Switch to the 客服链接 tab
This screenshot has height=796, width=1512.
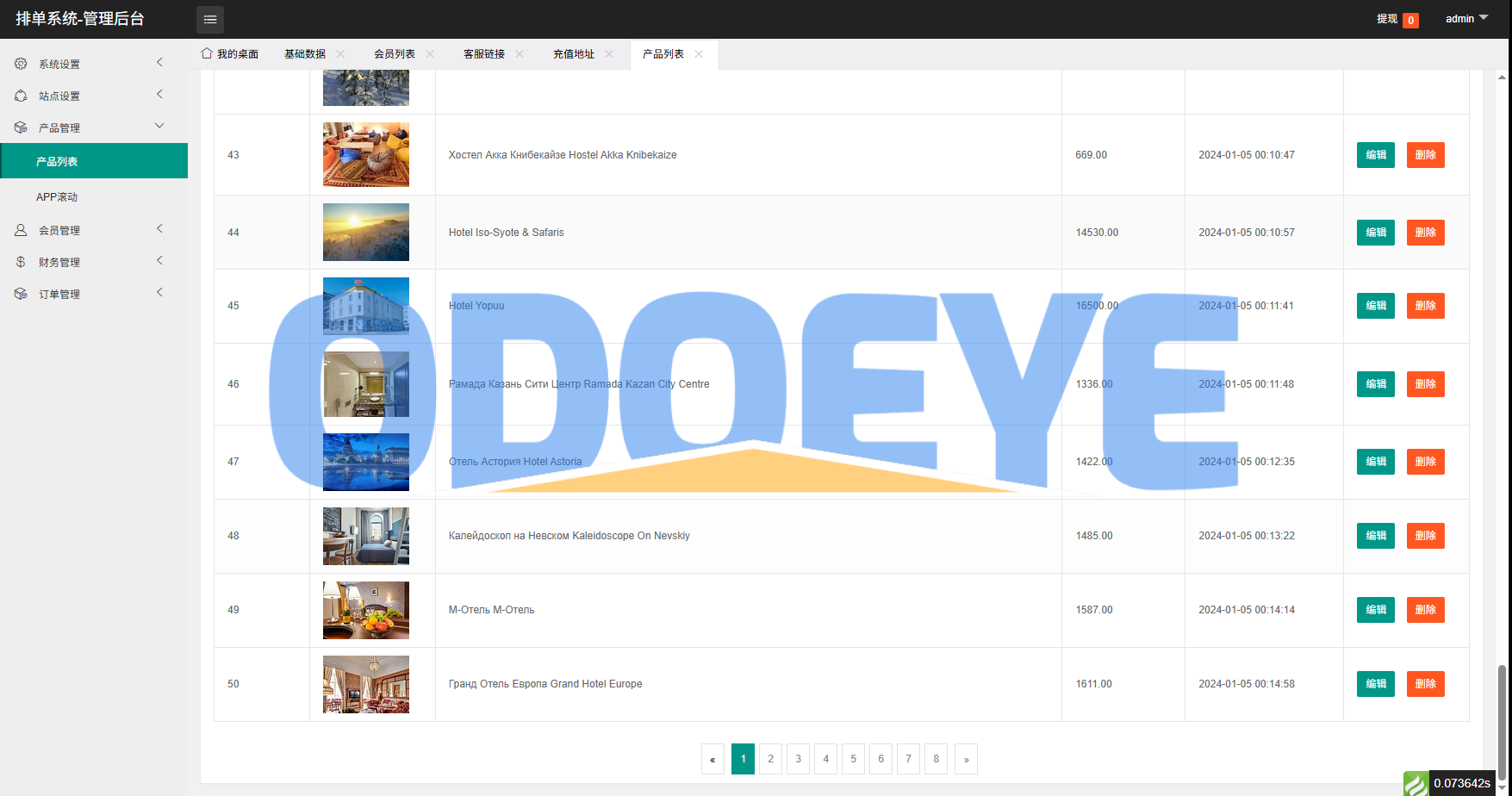tap(483, 53)
